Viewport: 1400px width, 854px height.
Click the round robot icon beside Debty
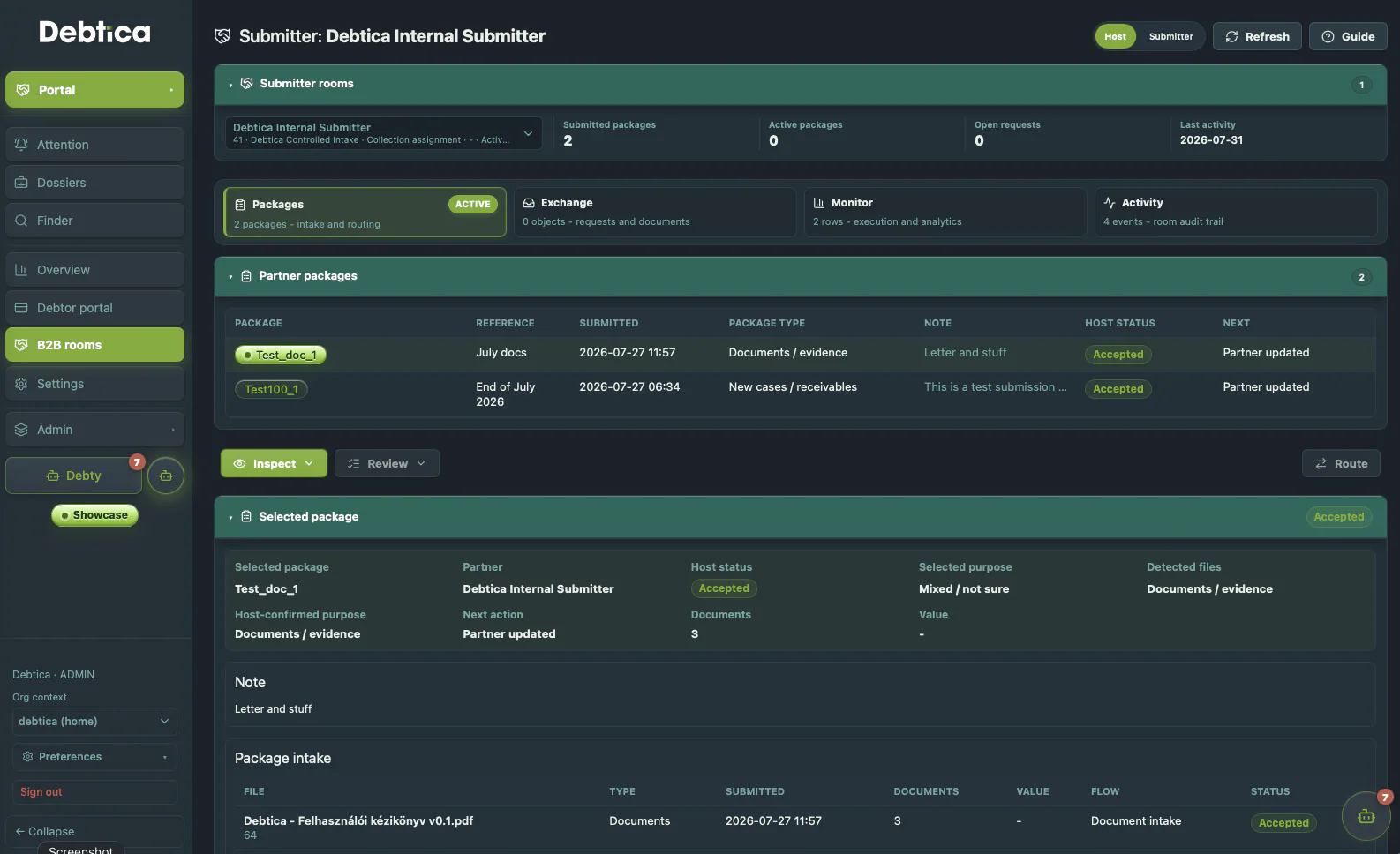pyautogui.click(x=166, y=476)
